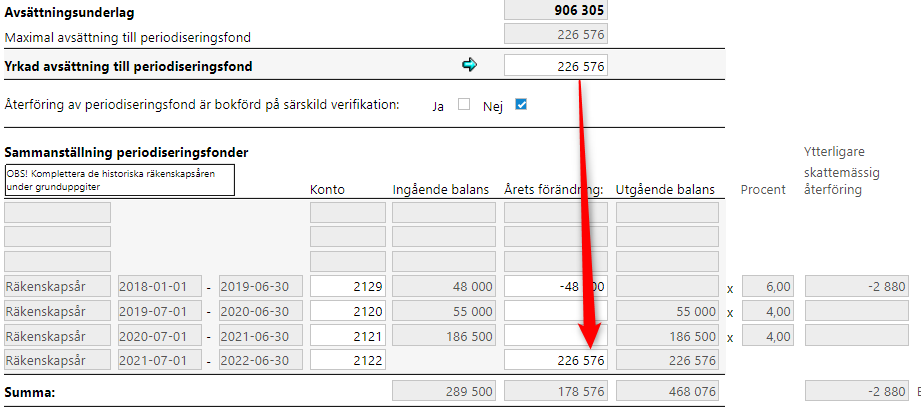This screenshot has width=921, height=411.
Task: Select Ingående balans 55 000
Action: (443, 311)
